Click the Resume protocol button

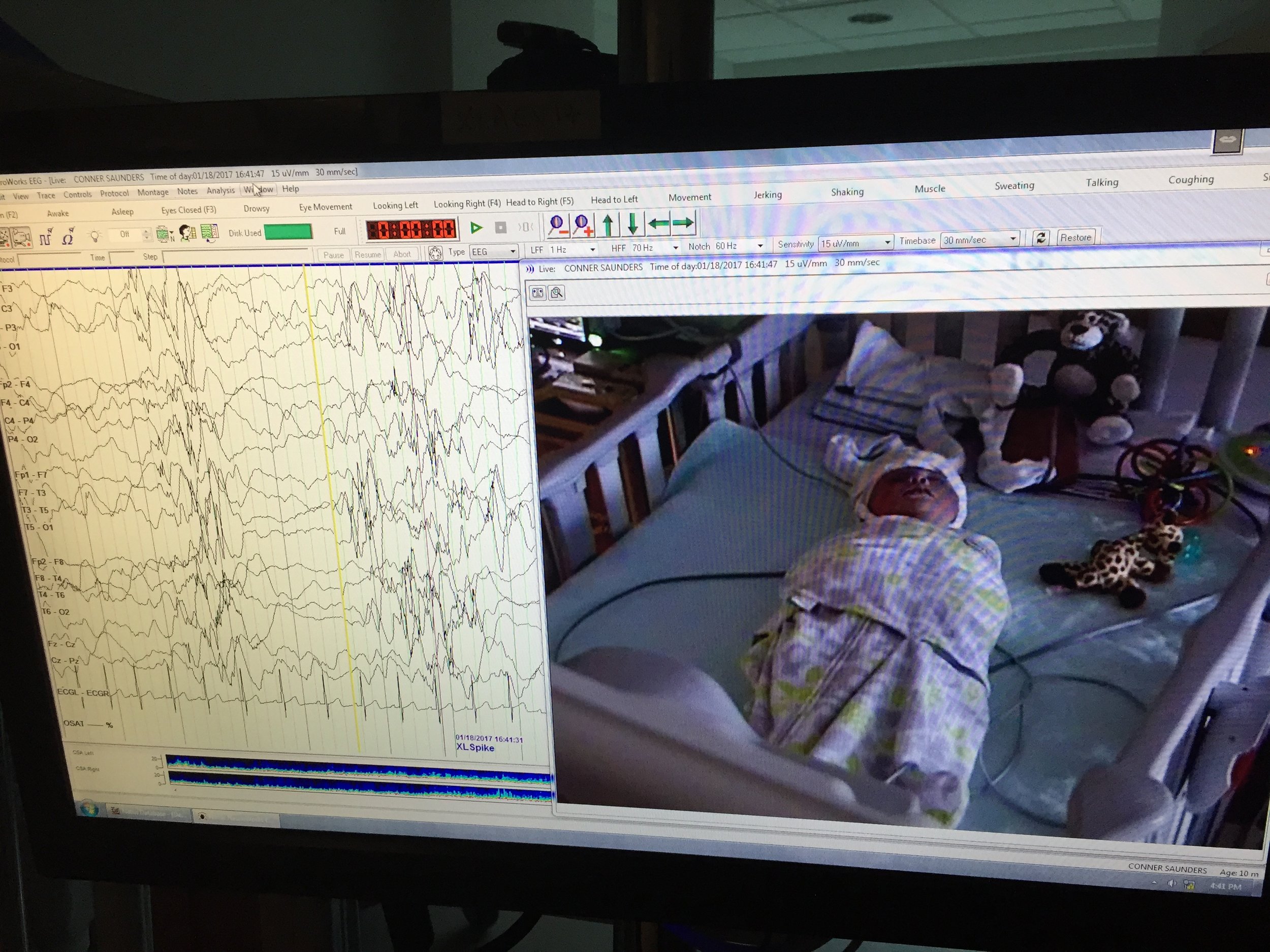367,254
